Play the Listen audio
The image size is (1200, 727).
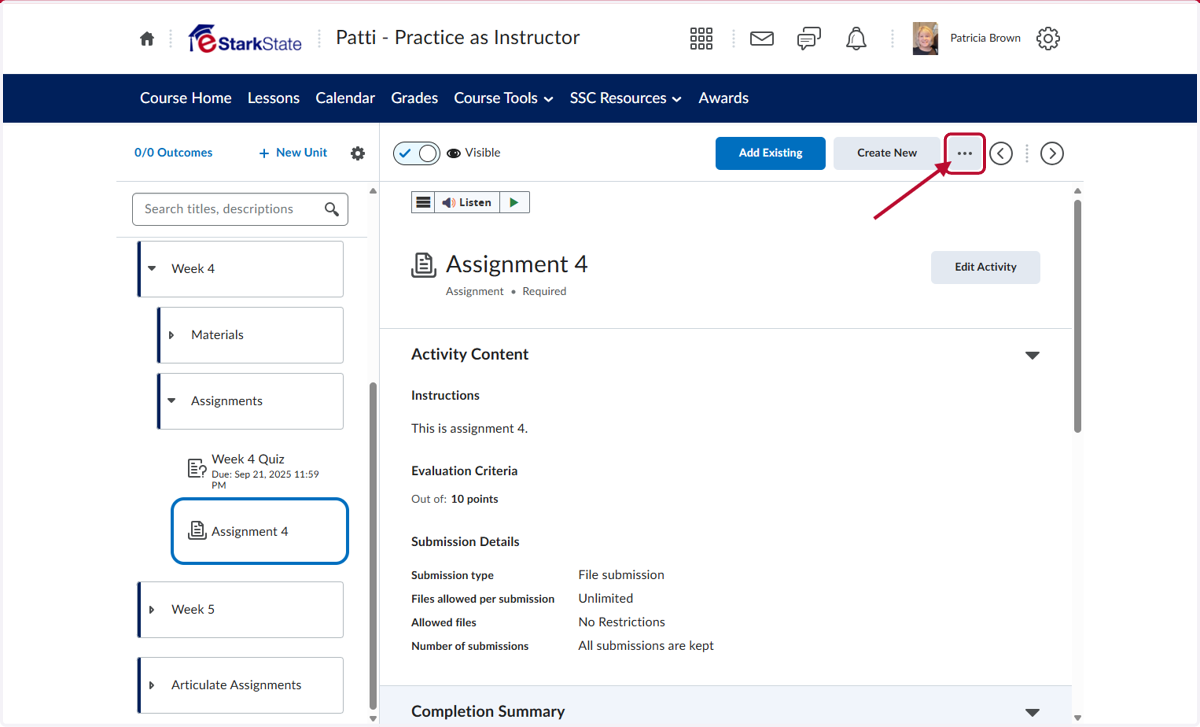click(514, 202)
